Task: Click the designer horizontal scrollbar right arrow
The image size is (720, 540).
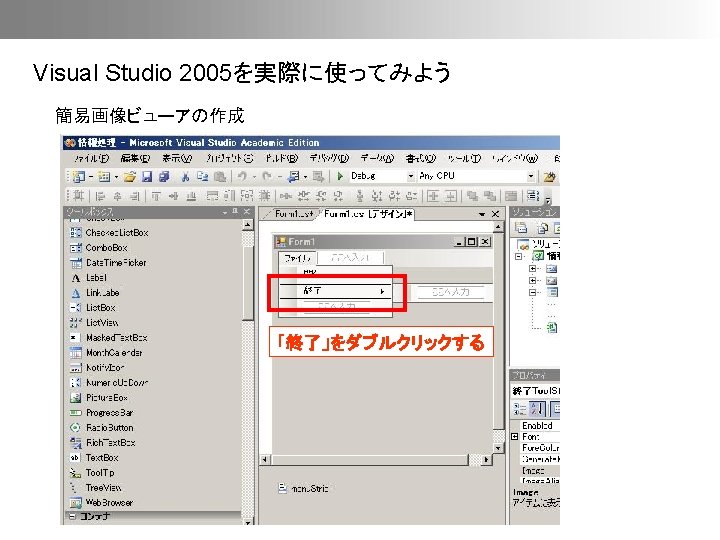Action: (x=486, y=459)
